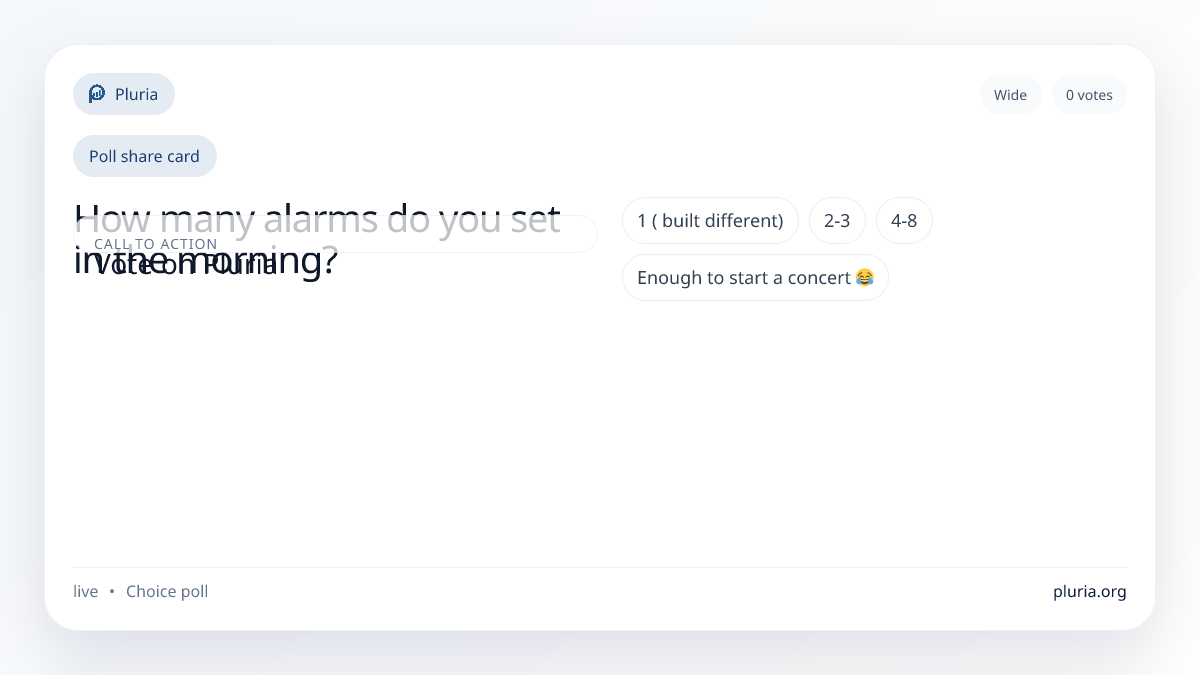Click the "Wide" layout pill

pos(1010,95)
